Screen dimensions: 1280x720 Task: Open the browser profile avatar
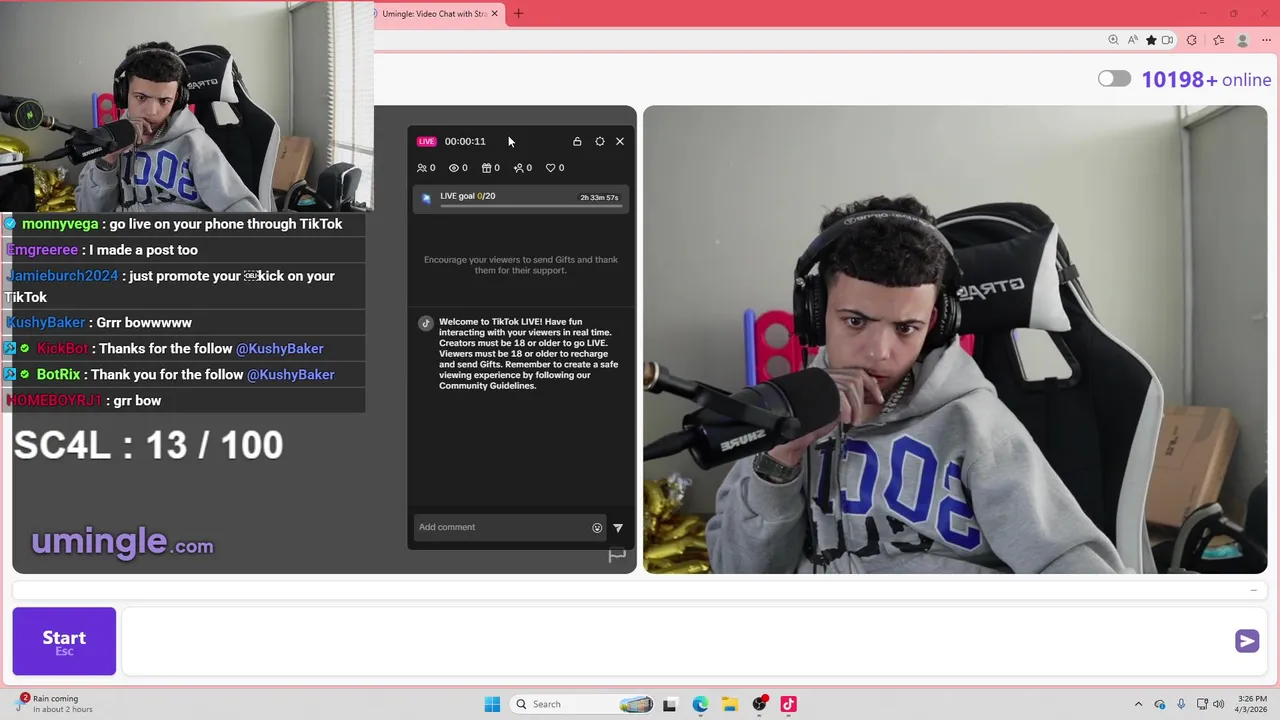coord(1243,40)
